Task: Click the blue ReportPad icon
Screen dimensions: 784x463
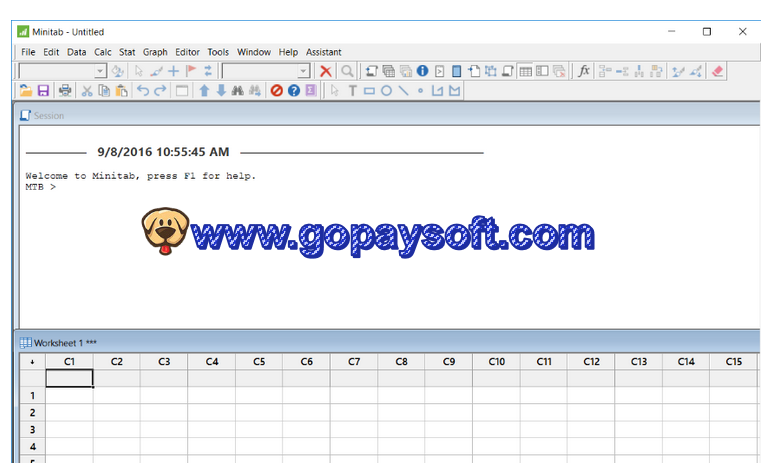Action: pyautogui.click(x=456, y=71)
